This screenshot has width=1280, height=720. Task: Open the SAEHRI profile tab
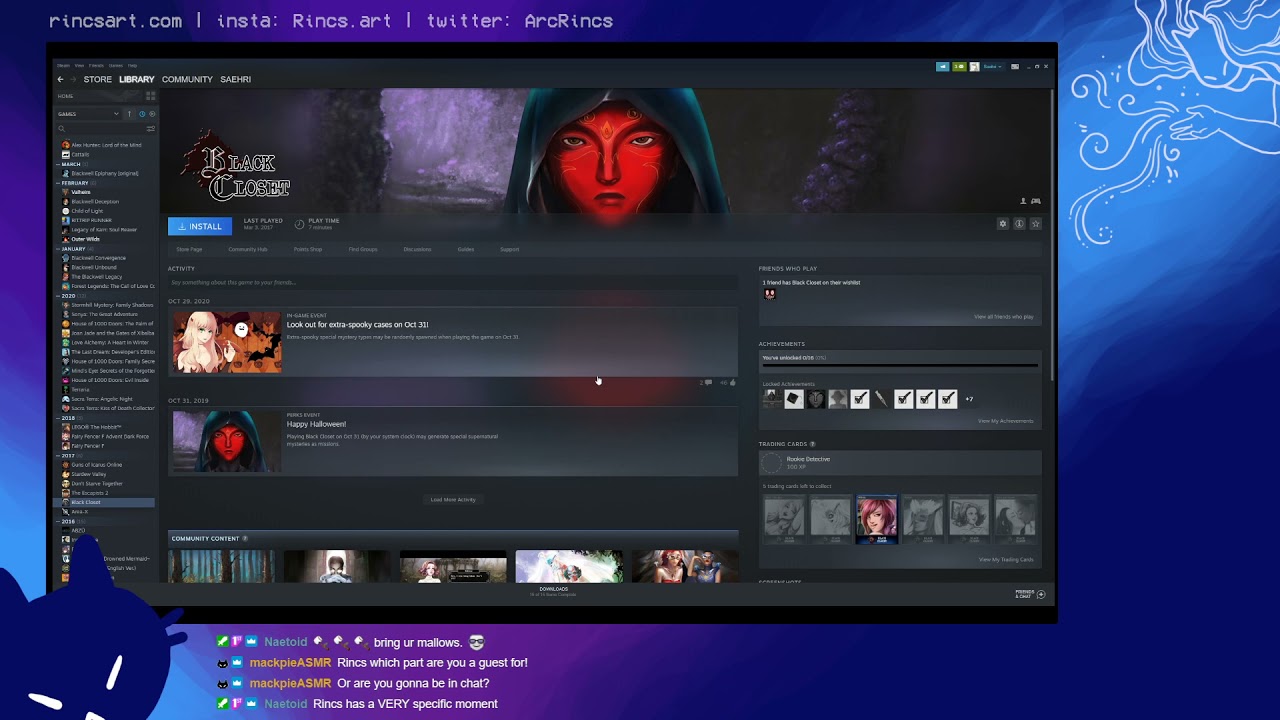click(235, 79)
